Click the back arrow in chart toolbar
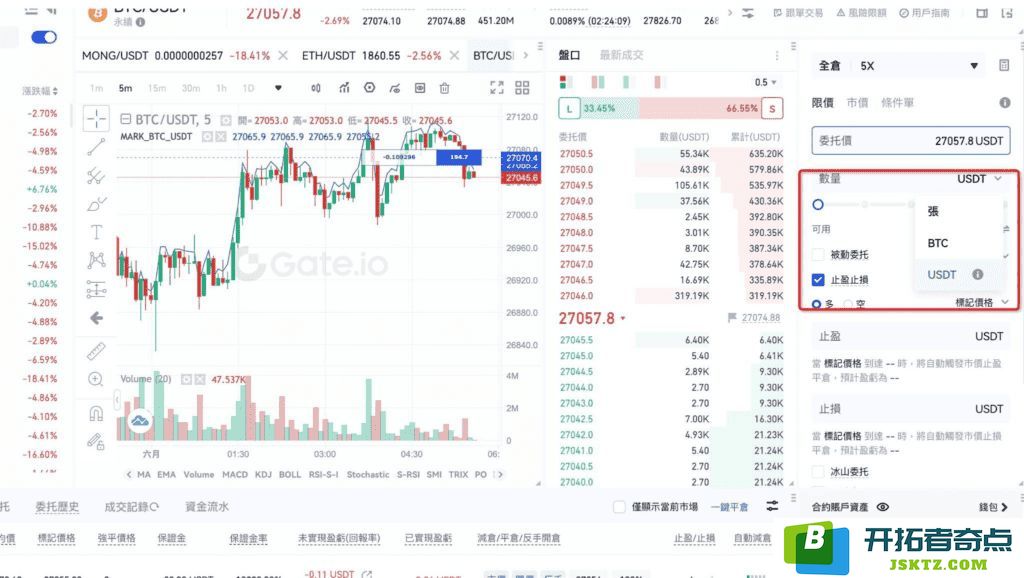The width and height of the screenshot is (1024, 578). click(x=96, y=318)
